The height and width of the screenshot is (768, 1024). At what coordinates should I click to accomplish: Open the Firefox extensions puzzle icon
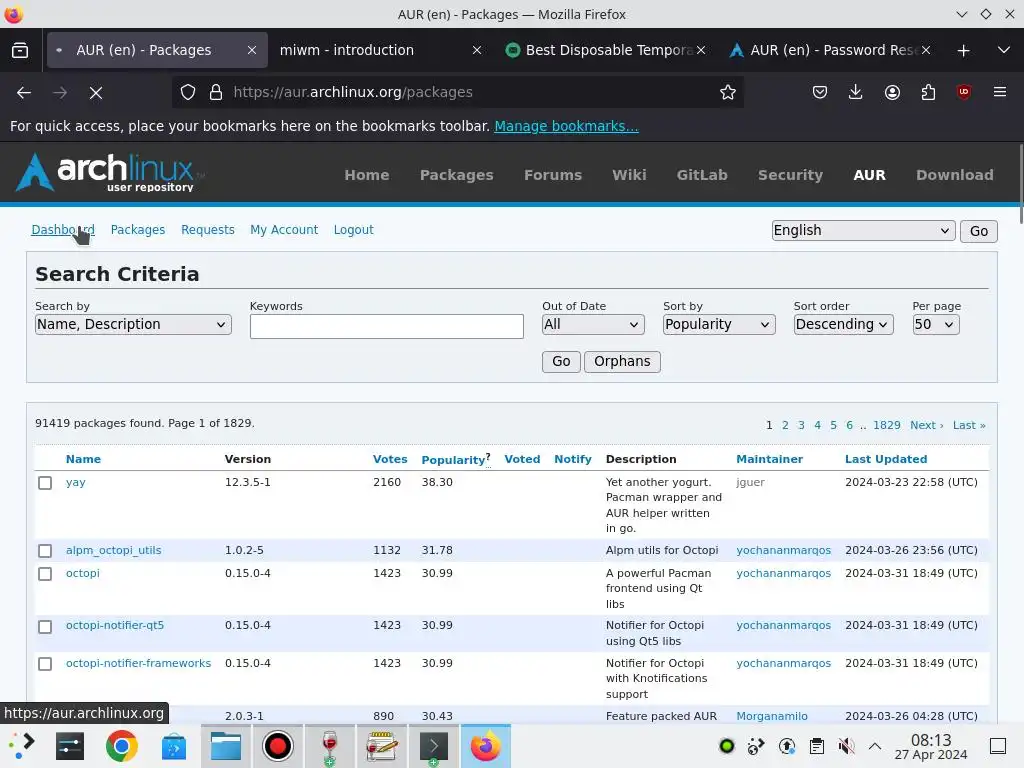point(928,93)
